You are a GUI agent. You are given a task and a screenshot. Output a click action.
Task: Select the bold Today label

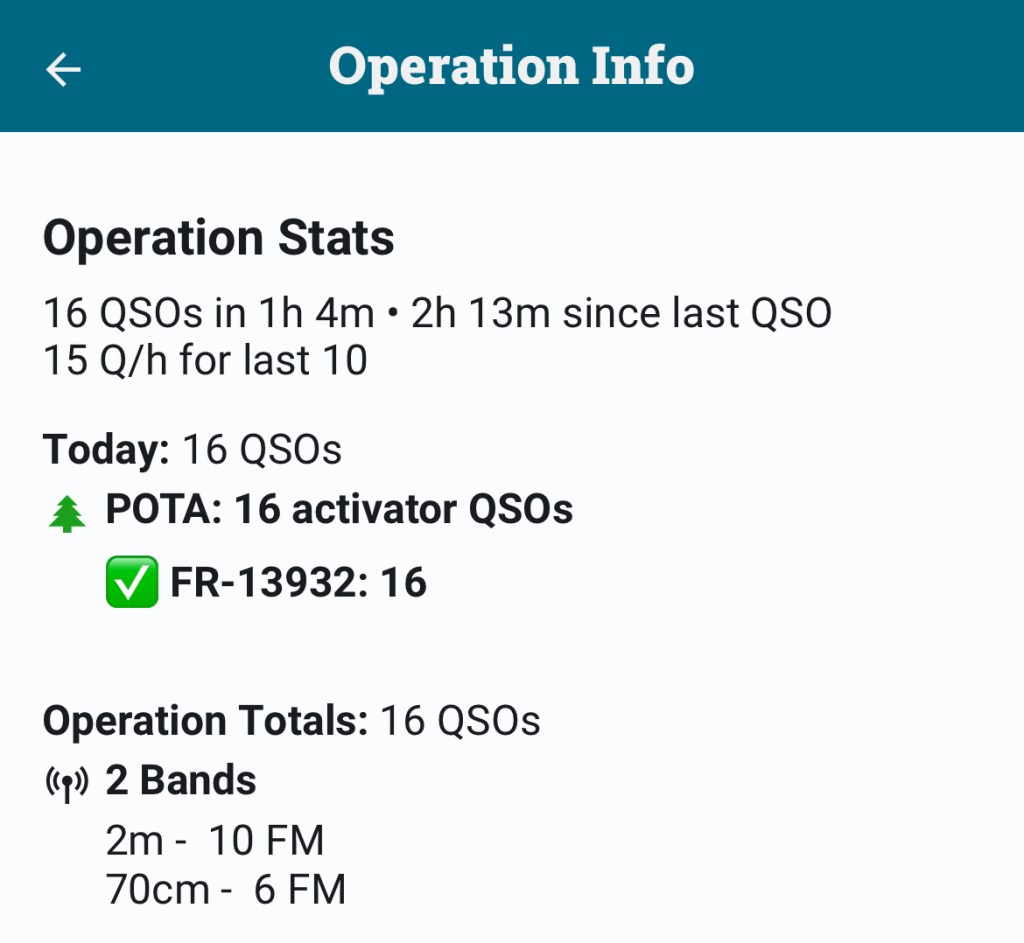[x=106, y=450]
